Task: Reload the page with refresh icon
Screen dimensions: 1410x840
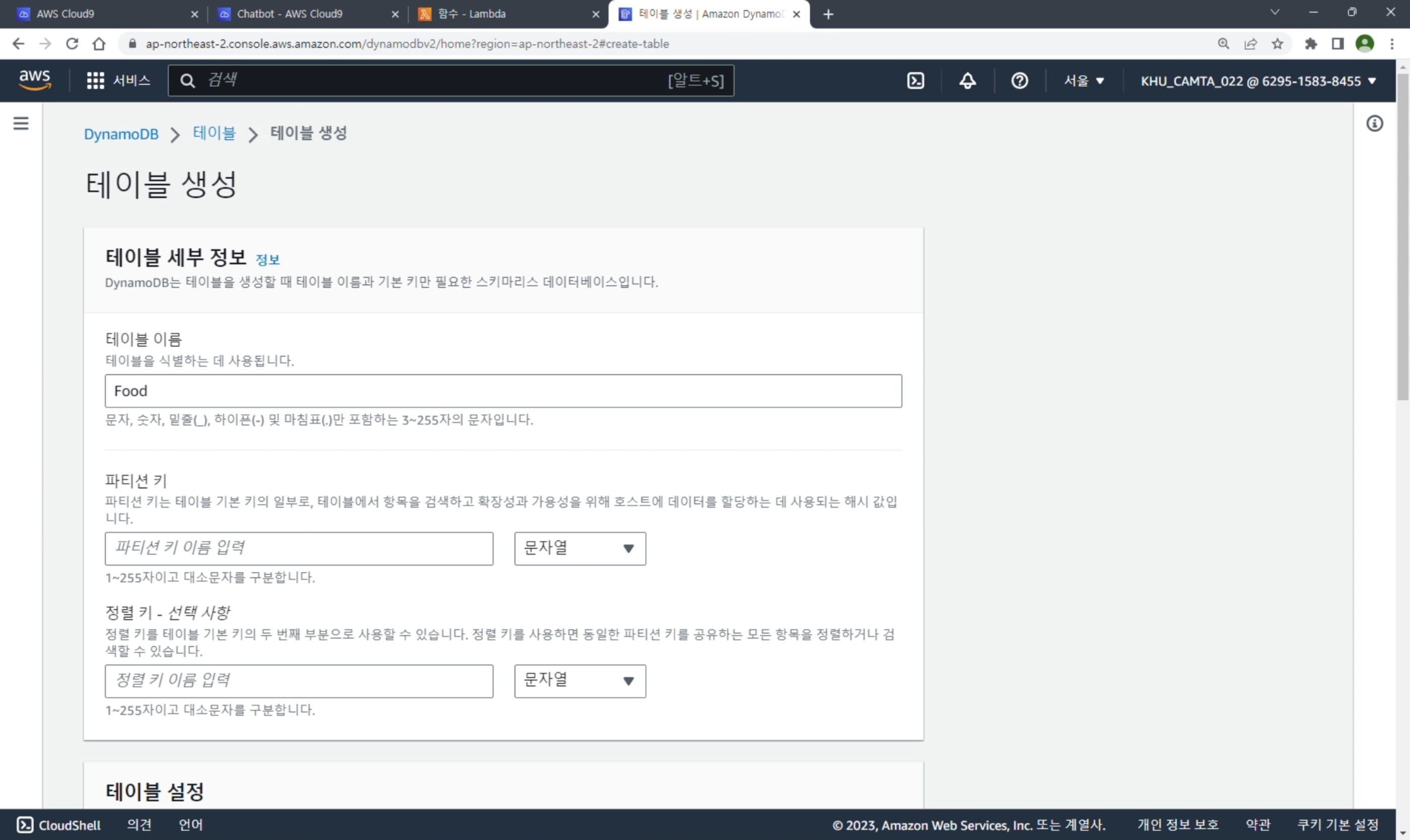Action: pos(72,44)
